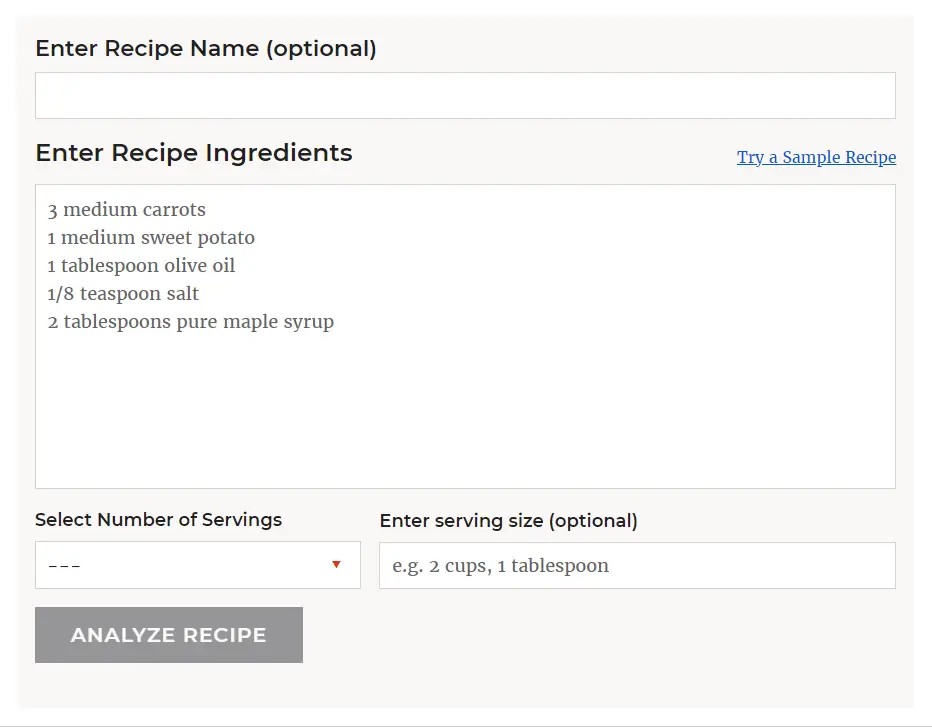This screenshot has height=727, width=932.
Task: Focus the Recipe Name text field
Action: [465, 96]
